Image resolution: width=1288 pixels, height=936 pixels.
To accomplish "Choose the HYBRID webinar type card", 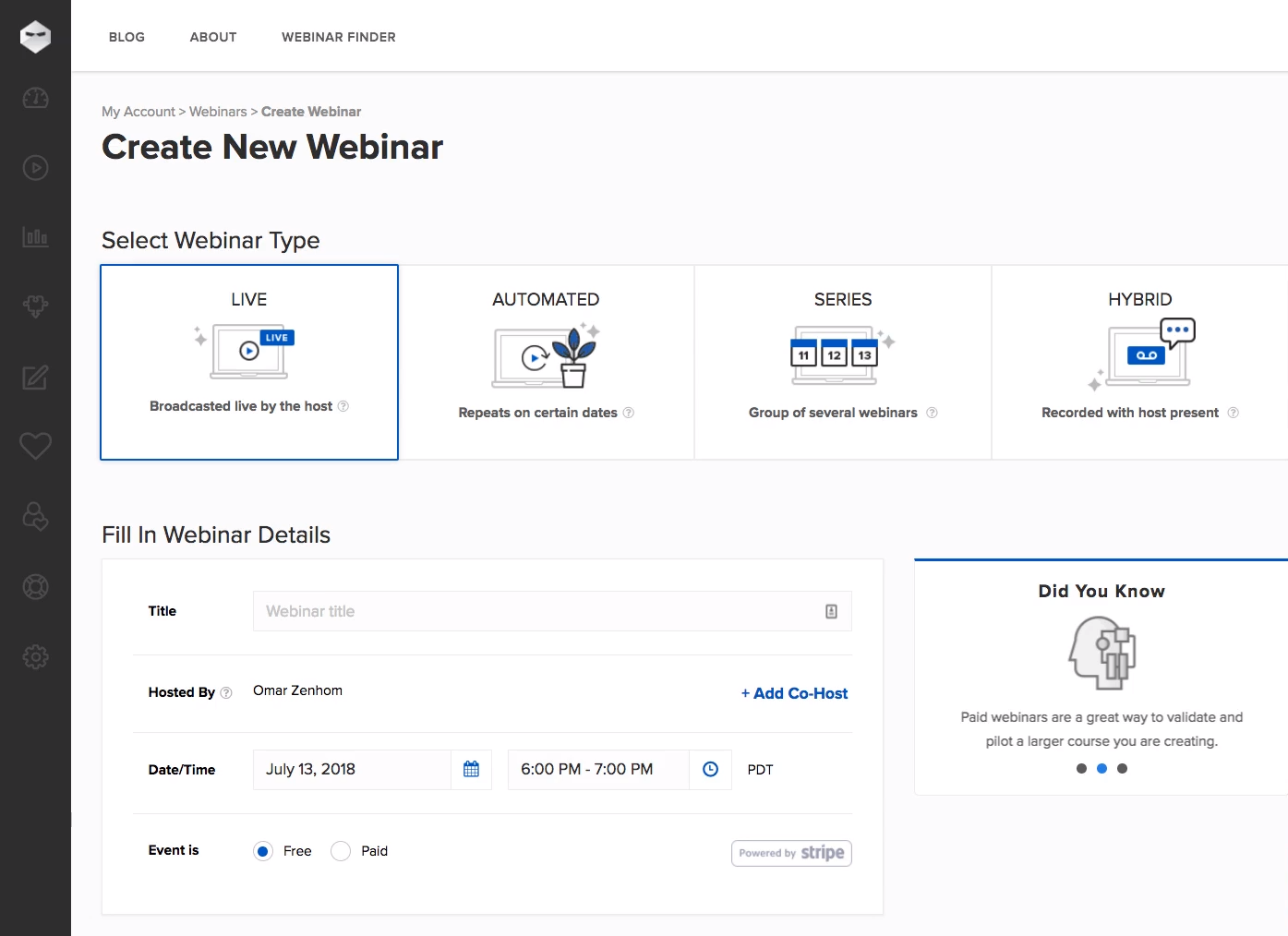I will point(1140,362).
